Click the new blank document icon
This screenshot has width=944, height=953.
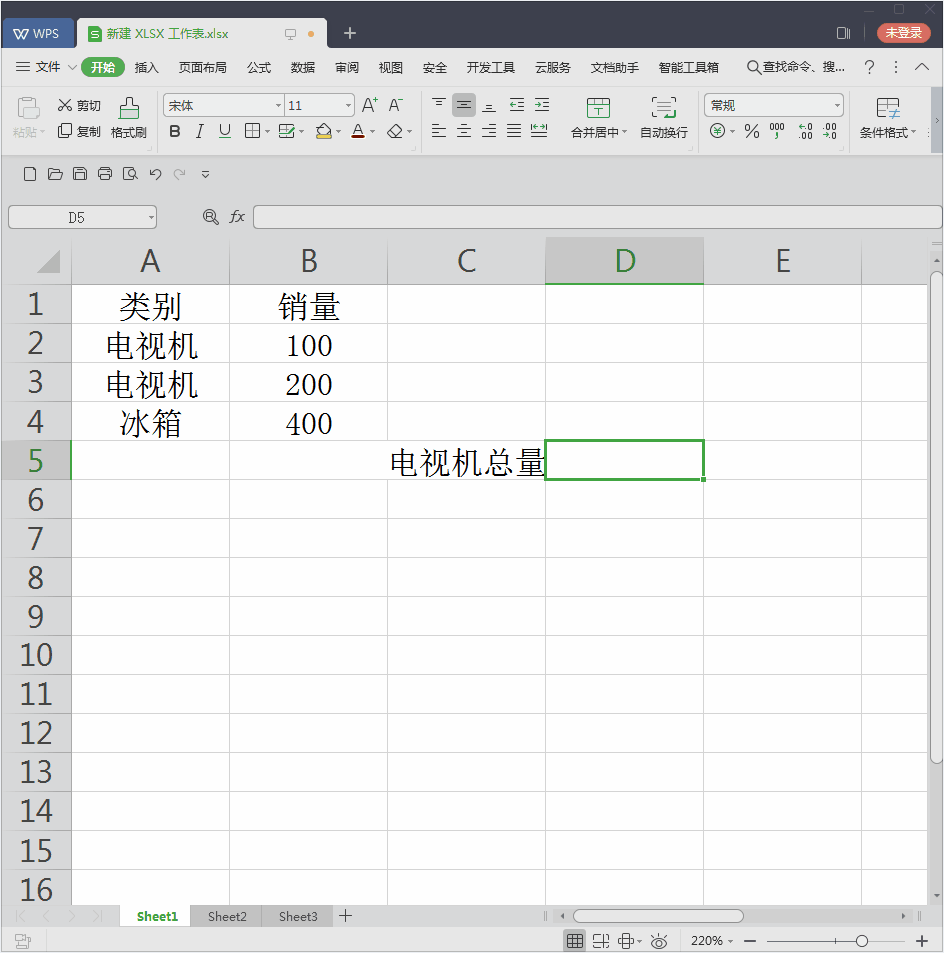[30, 174]
